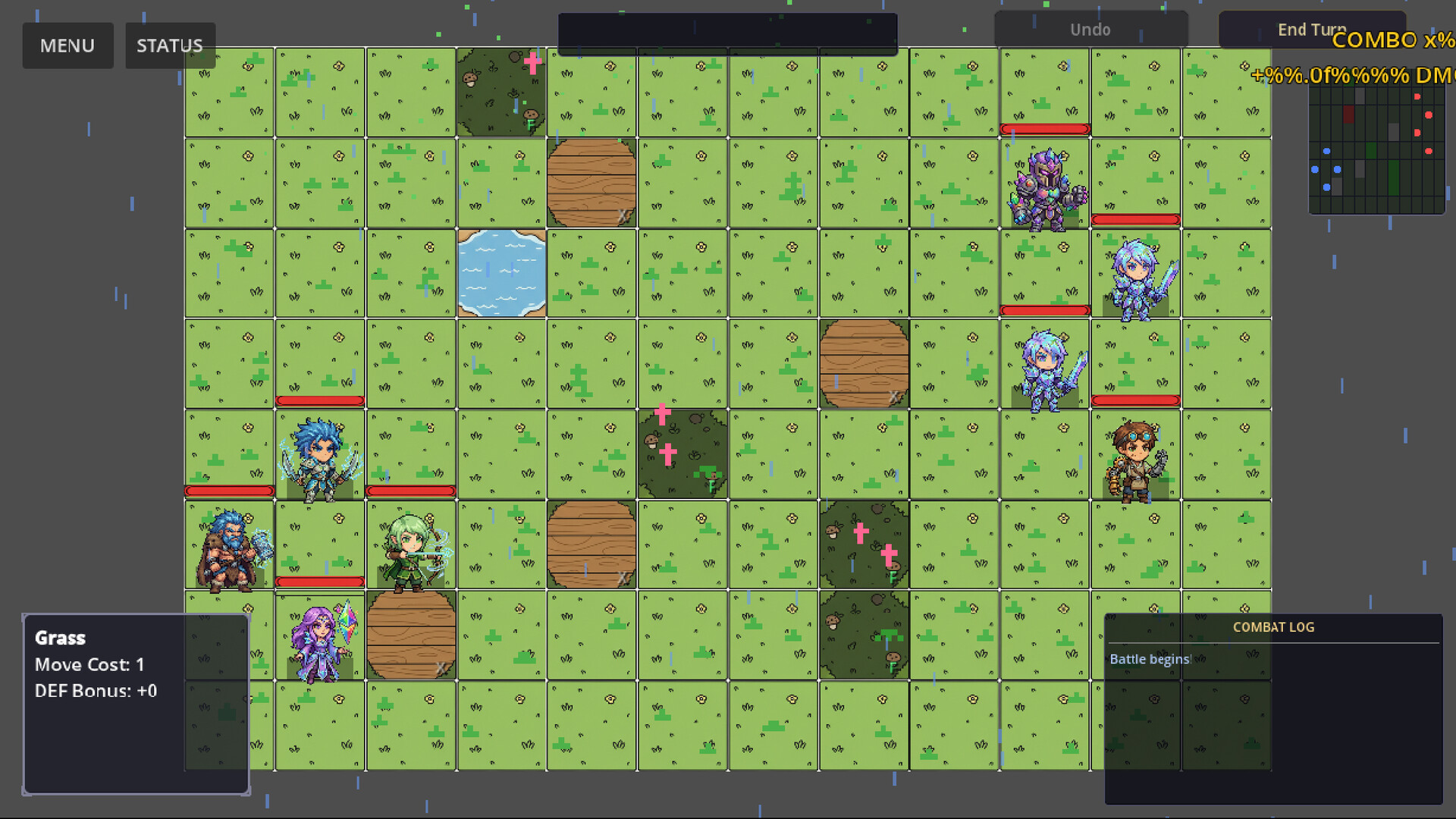Click the minimap in the corner
This screenshot has height=819, width=1456.
click(1376, 149)
